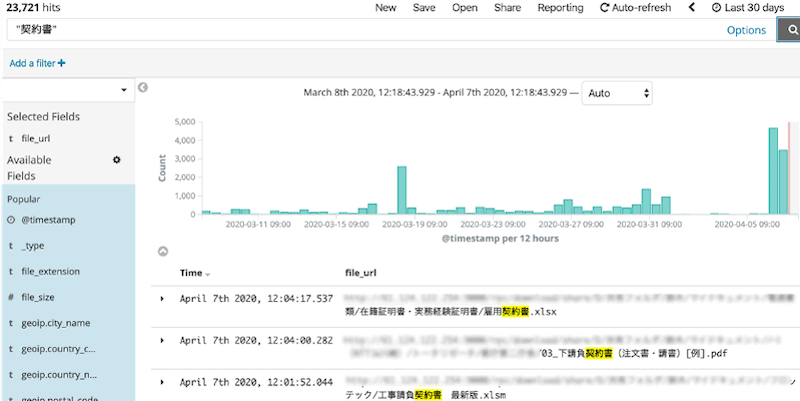Collapse the field sidebar arrow icon
The image size is (800, 401).
pyautogui.click(x=143, y=88)
